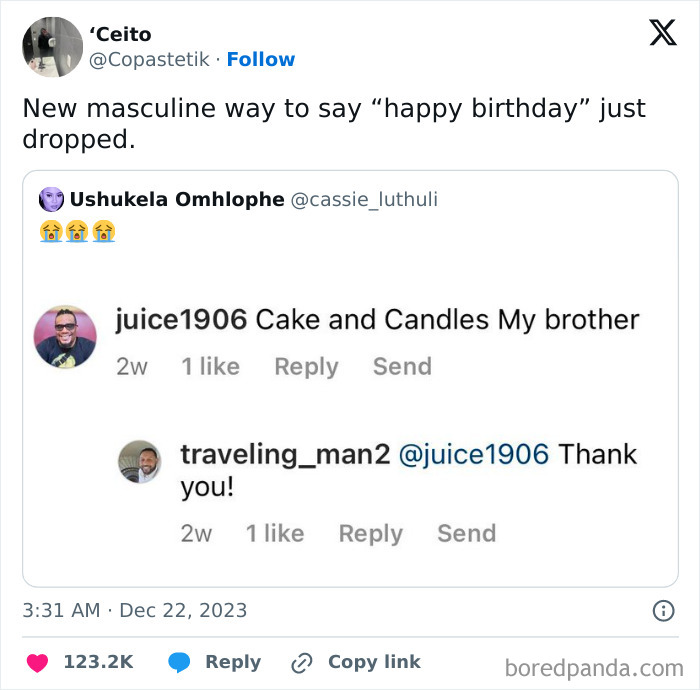Click the blue reply bubble icon
Screen dimensions: 700x690
(x=179, y=662)
